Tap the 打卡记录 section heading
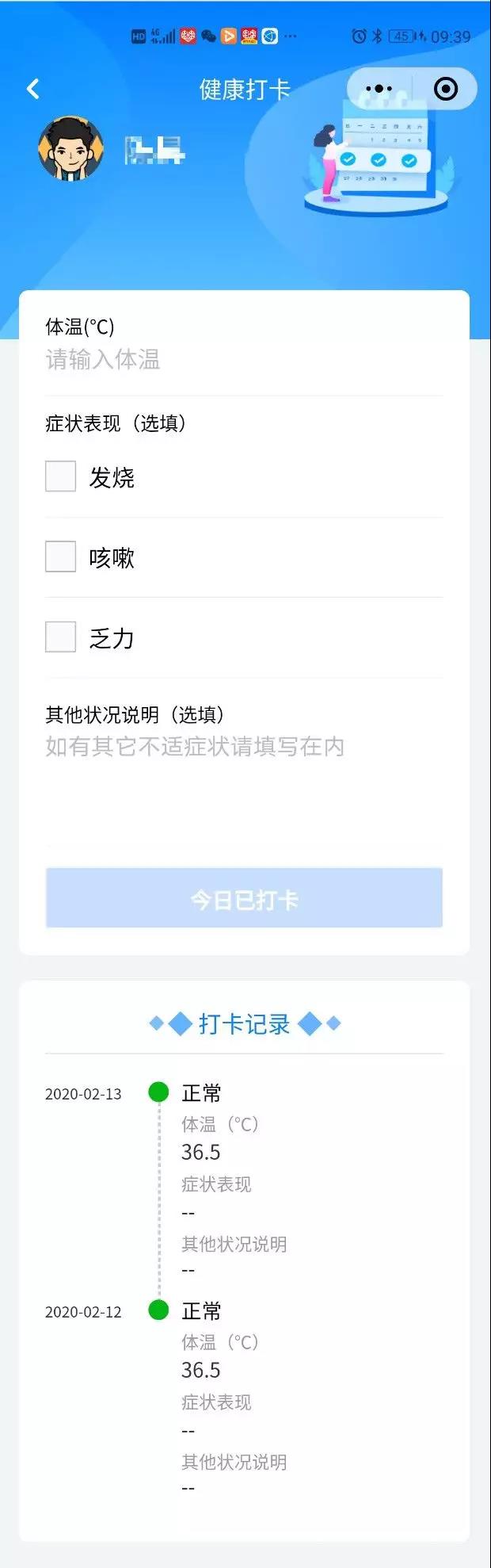This screenshot has width=491, height=1568. 244,1023
